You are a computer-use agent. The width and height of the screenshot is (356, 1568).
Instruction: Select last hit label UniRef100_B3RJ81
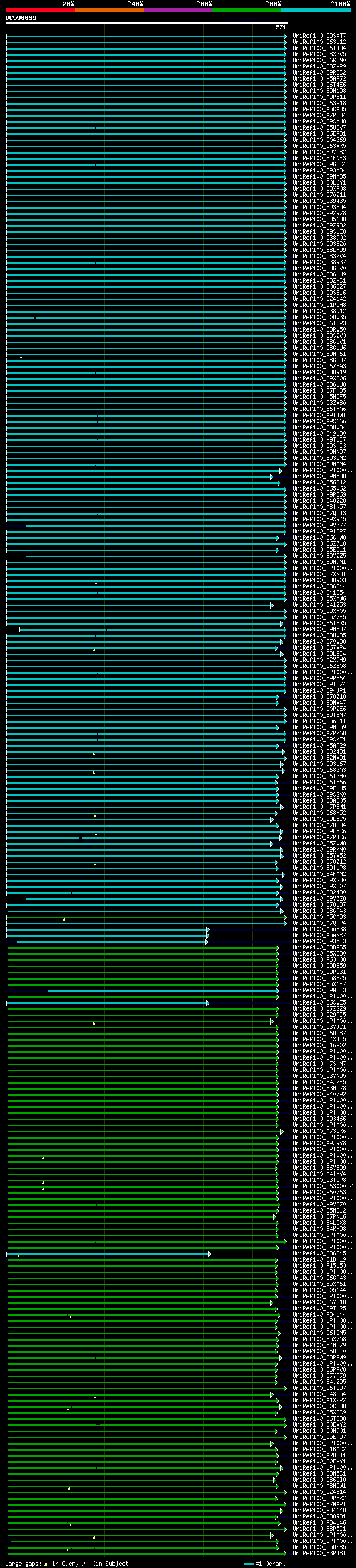pyautogui.click(x=319, y=1554)
